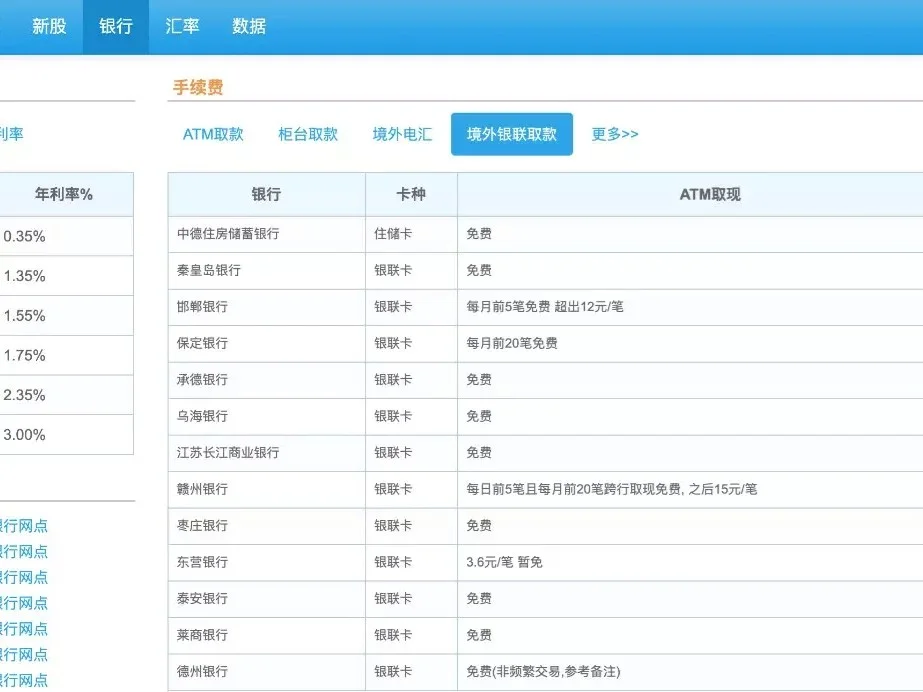Open the 新股 navigation tab
The width and height of the screenshot is (923, 692).
(x=49, y=26)
